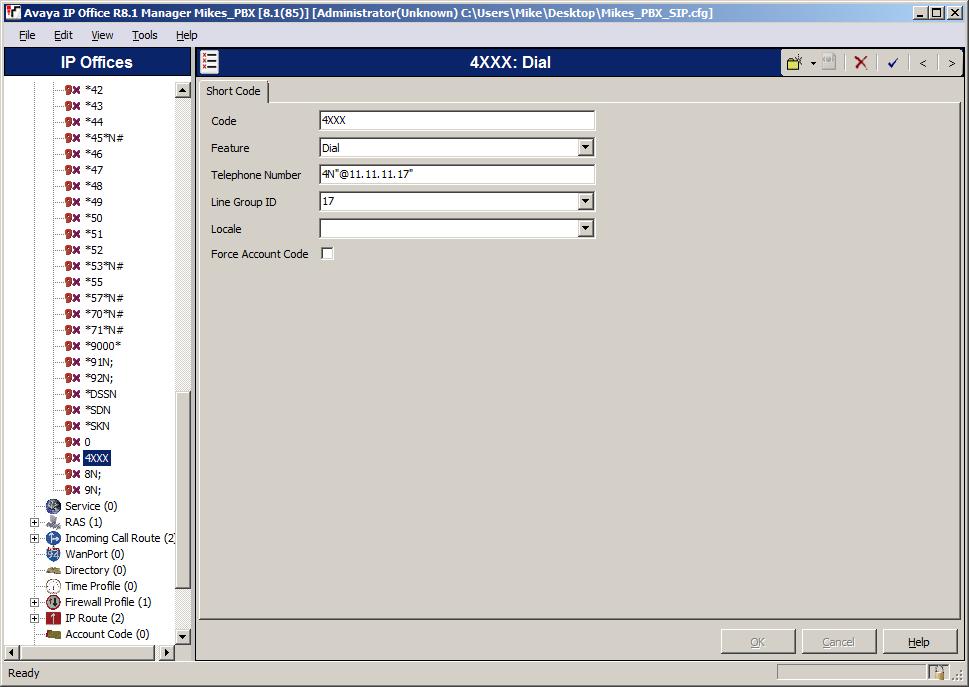The height and width of the screenshot is (687, 969).
Task: Select the *50 short code
Action: click(x=94, y=218)
